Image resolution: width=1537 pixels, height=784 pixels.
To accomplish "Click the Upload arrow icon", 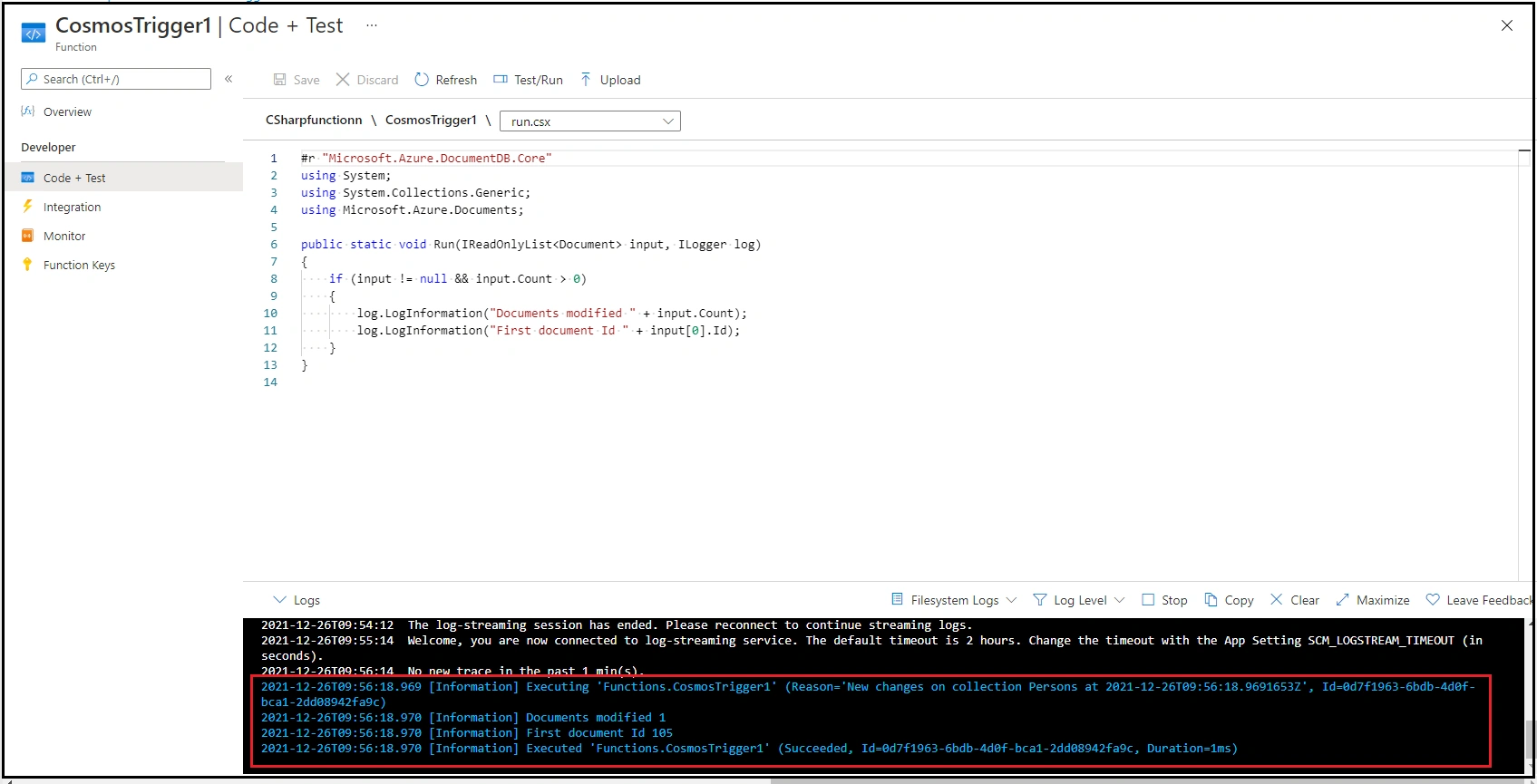I will coord(586,79).
